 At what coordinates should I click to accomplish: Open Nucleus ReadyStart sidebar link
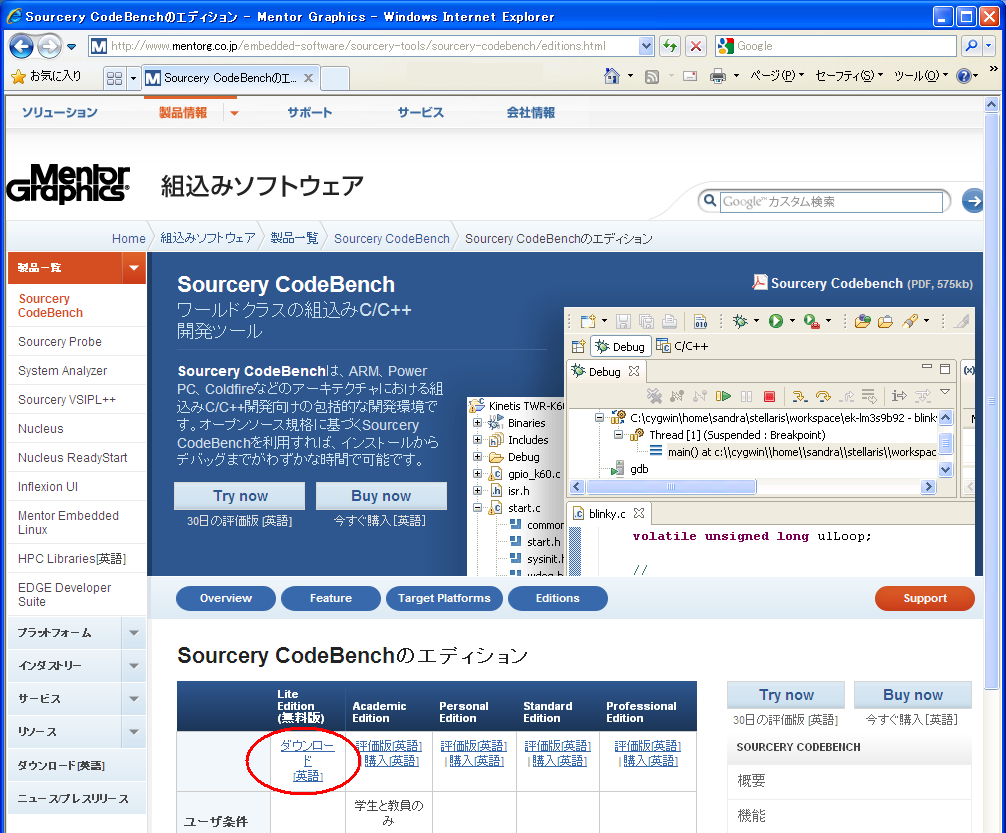click(x=72, y=458)
